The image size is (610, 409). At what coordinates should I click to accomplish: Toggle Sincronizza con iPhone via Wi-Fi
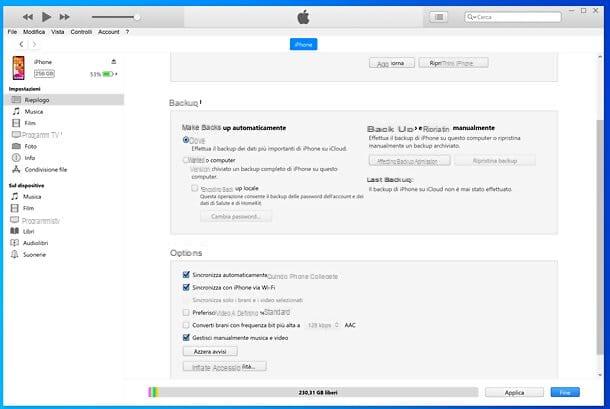click(x=186, y=288)
